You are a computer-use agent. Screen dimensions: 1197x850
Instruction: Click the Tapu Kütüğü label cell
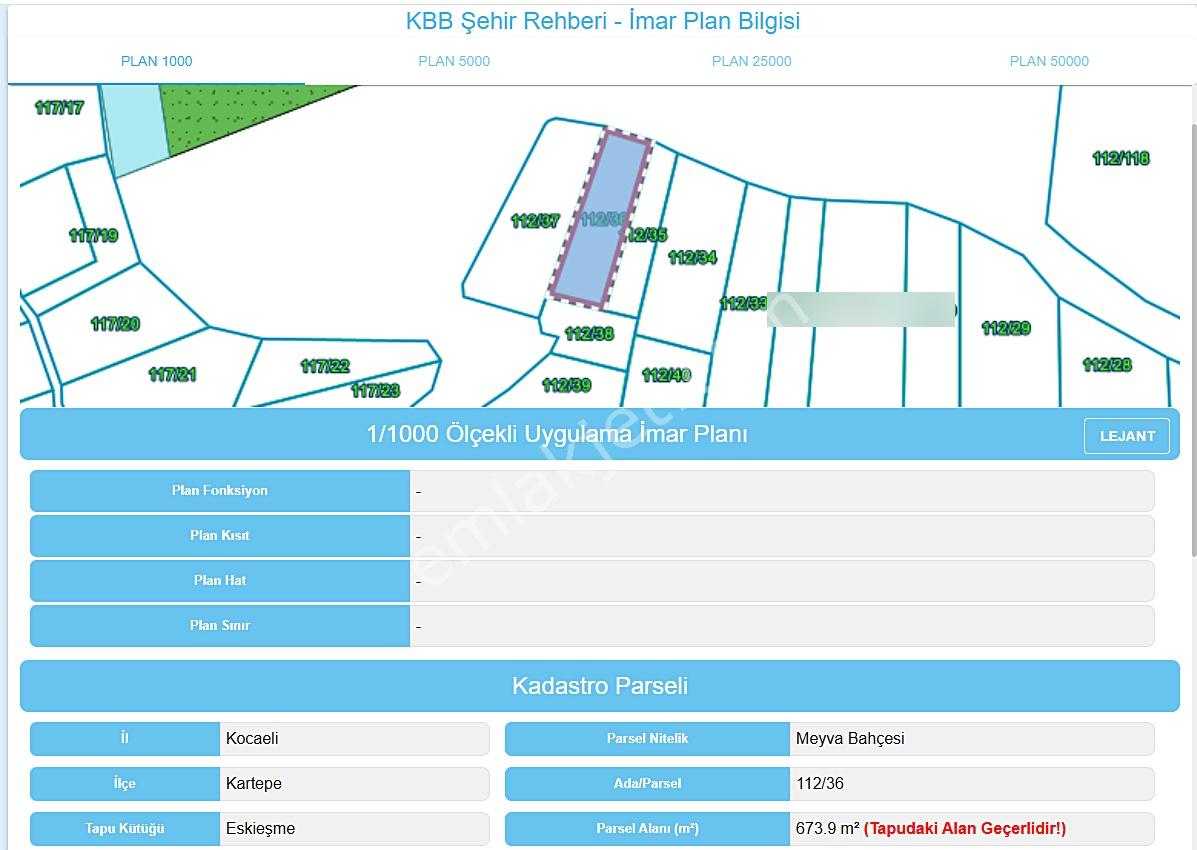(125, 829)
